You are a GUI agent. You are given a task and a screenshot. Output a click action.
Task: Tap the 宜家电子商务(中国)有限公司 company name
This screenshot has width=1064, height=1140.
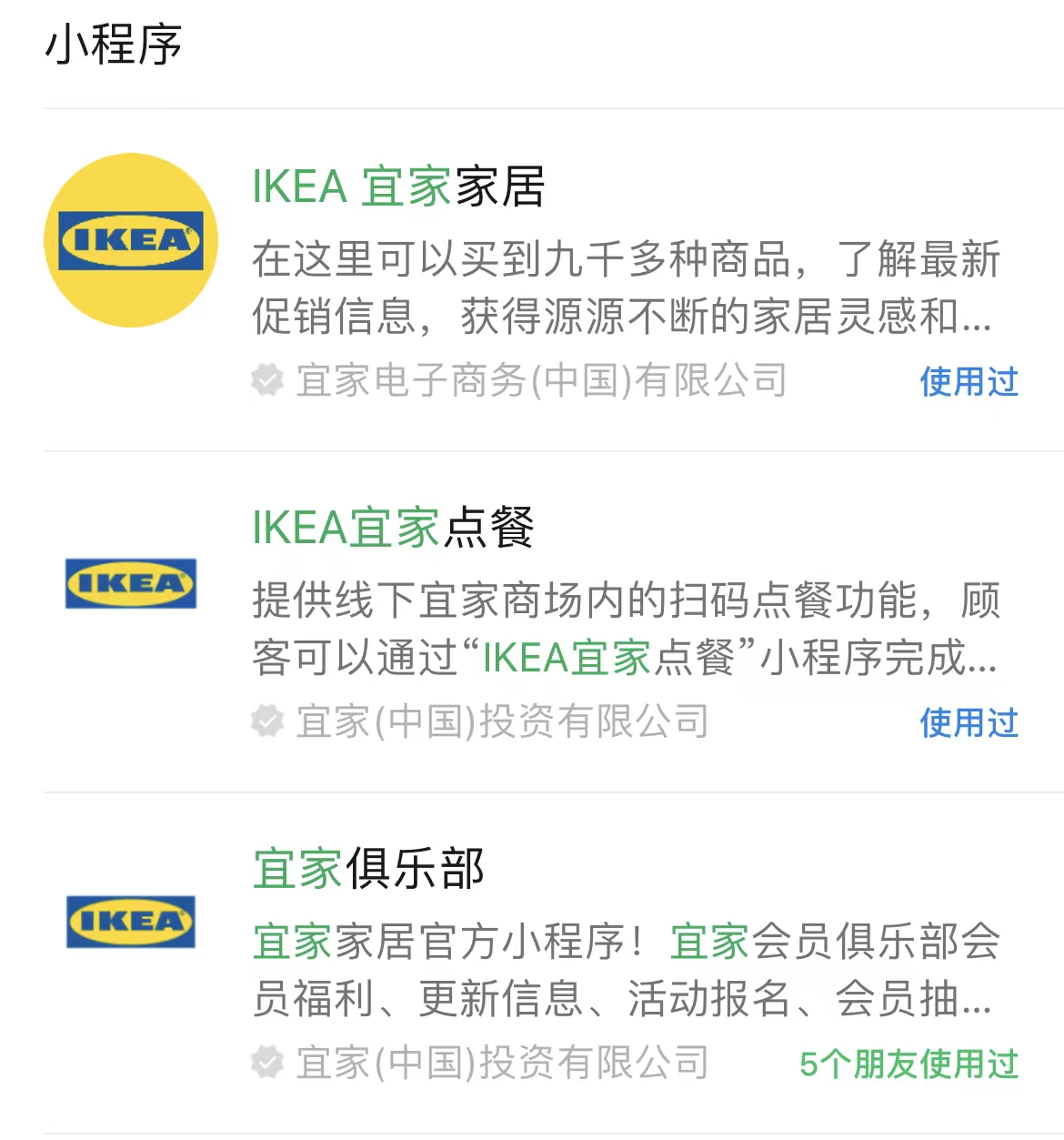click(x=542, y=380)
